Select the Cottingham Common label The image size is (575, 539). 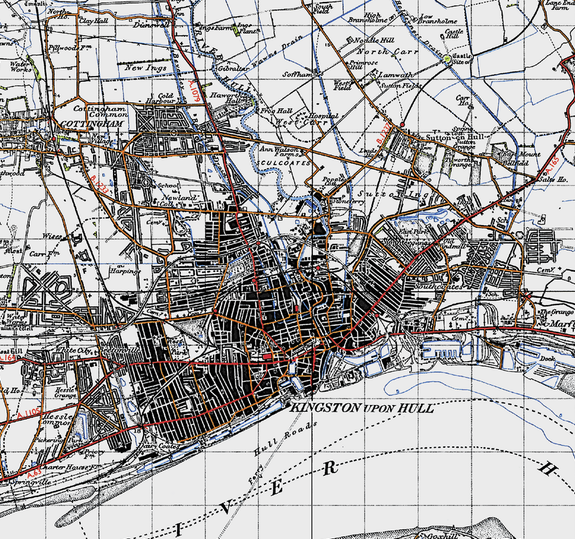click(100, 111)
